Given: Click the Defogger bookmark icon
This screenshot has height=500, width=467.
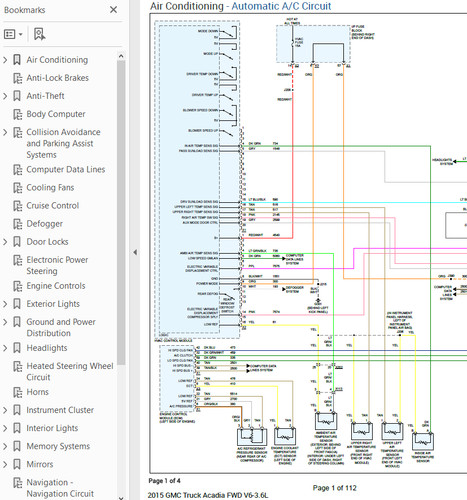Looking at the screenshot, I should [x=17, y=224].
